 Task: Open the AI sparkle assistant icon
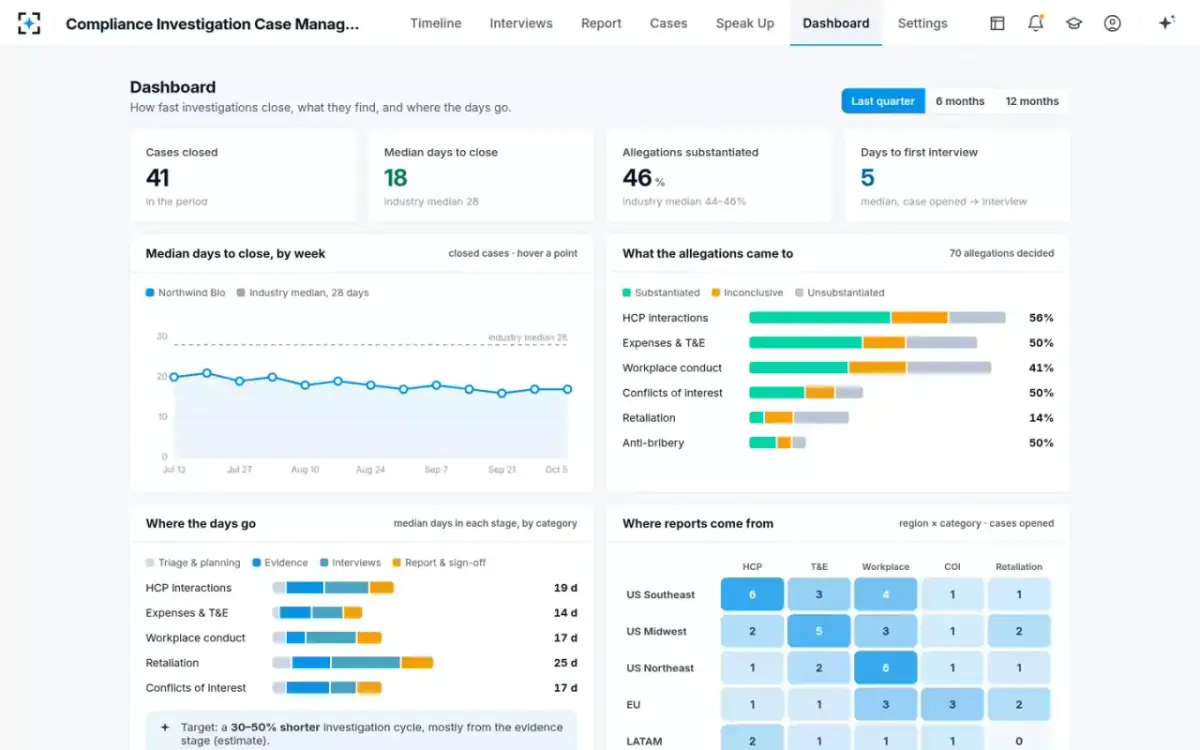pyautogui.click(x=1166, y=23)
